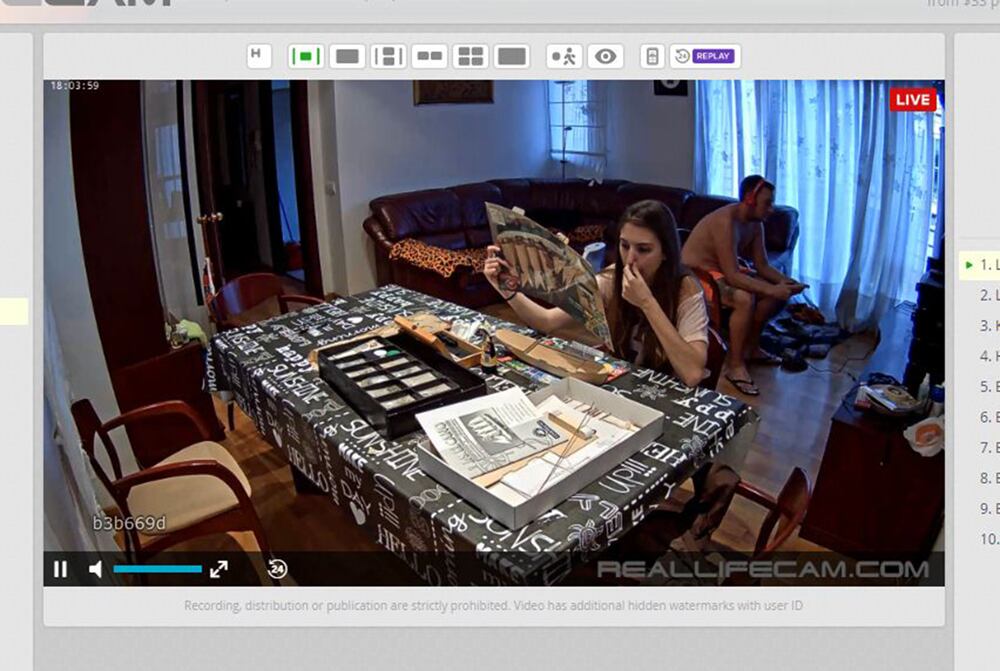Pause the live video stream
Screen dimensions: 1000x671
coord(61,569)
